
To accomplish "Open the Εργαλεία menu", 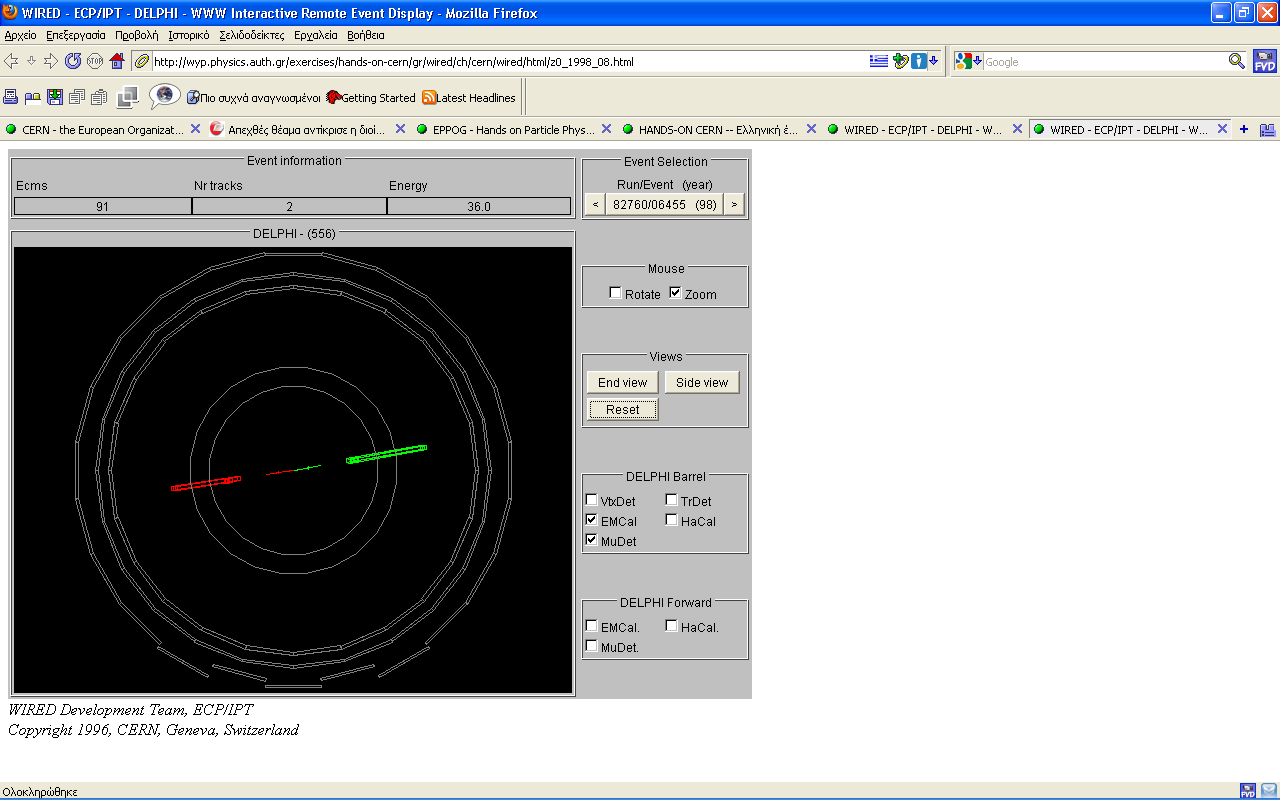I will [316, 35].
